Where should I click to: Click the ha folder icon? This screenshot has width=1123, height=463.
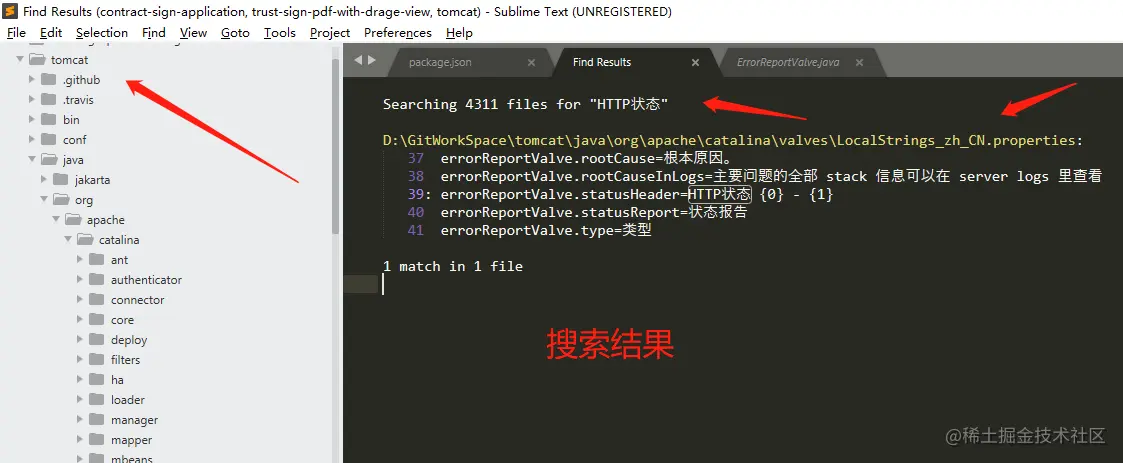tap(97, 380)
